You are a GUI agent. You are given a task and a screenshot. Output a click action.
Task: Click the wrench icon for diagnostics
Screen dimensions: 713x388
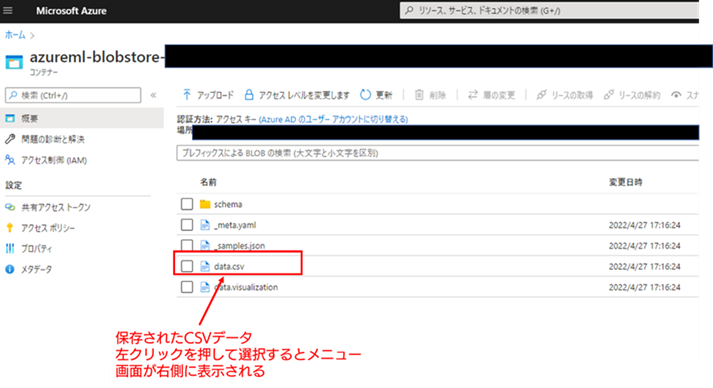[x=10, y=139]
